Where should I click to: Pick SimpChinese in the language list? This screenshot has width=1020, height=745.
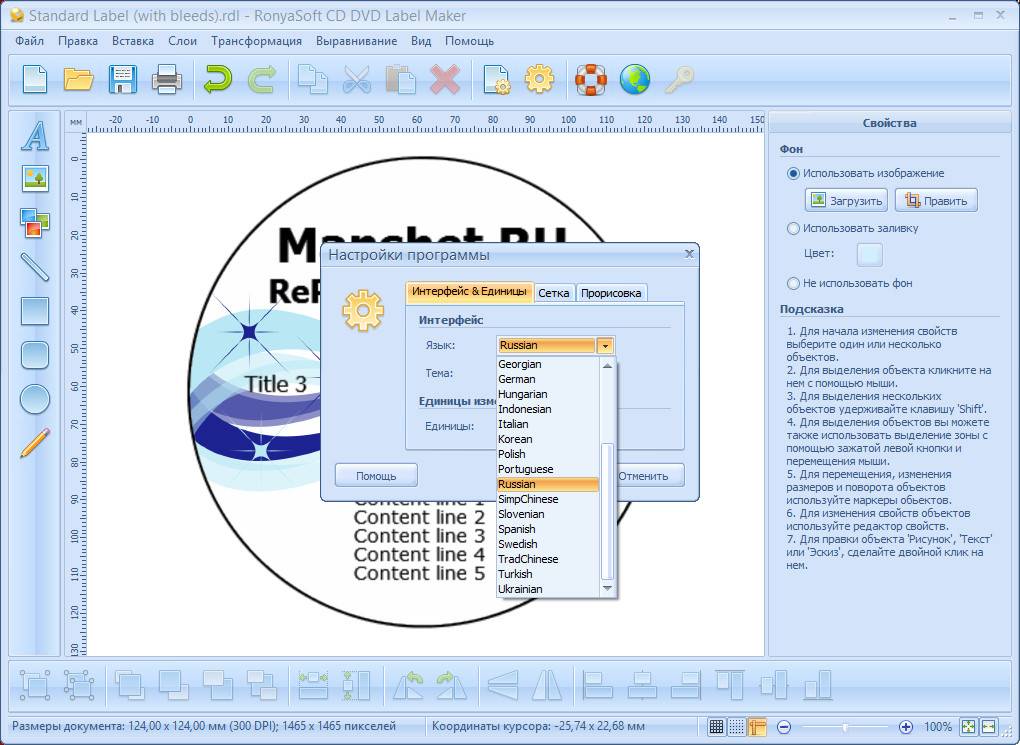click(x=547, y=499)
